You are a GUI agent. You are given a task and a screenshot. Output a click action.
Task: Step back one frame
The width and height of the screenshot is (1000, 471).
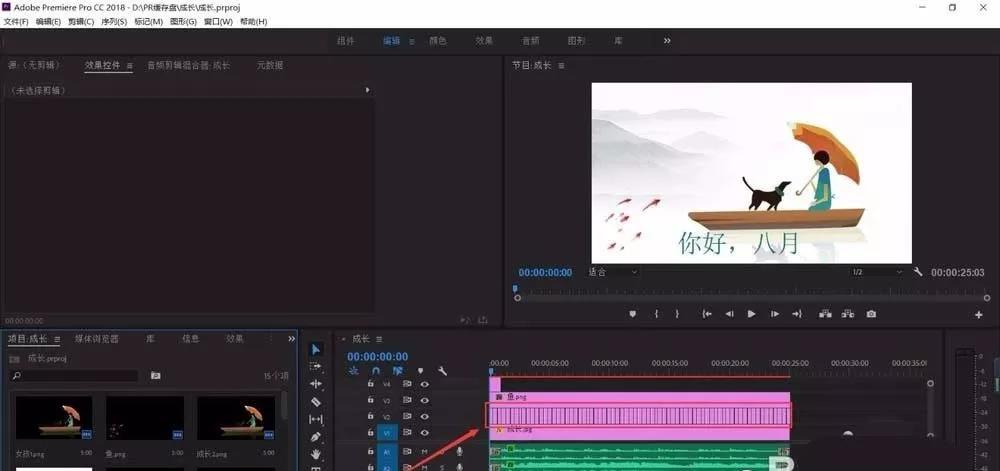coord(729,314)
